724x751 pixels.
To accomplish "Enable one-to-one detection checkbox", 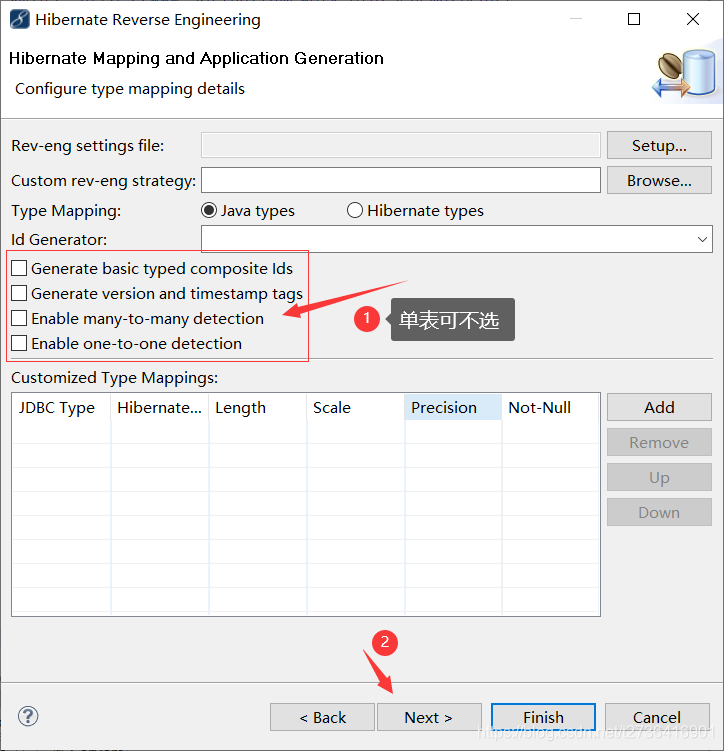I will 19,343.
